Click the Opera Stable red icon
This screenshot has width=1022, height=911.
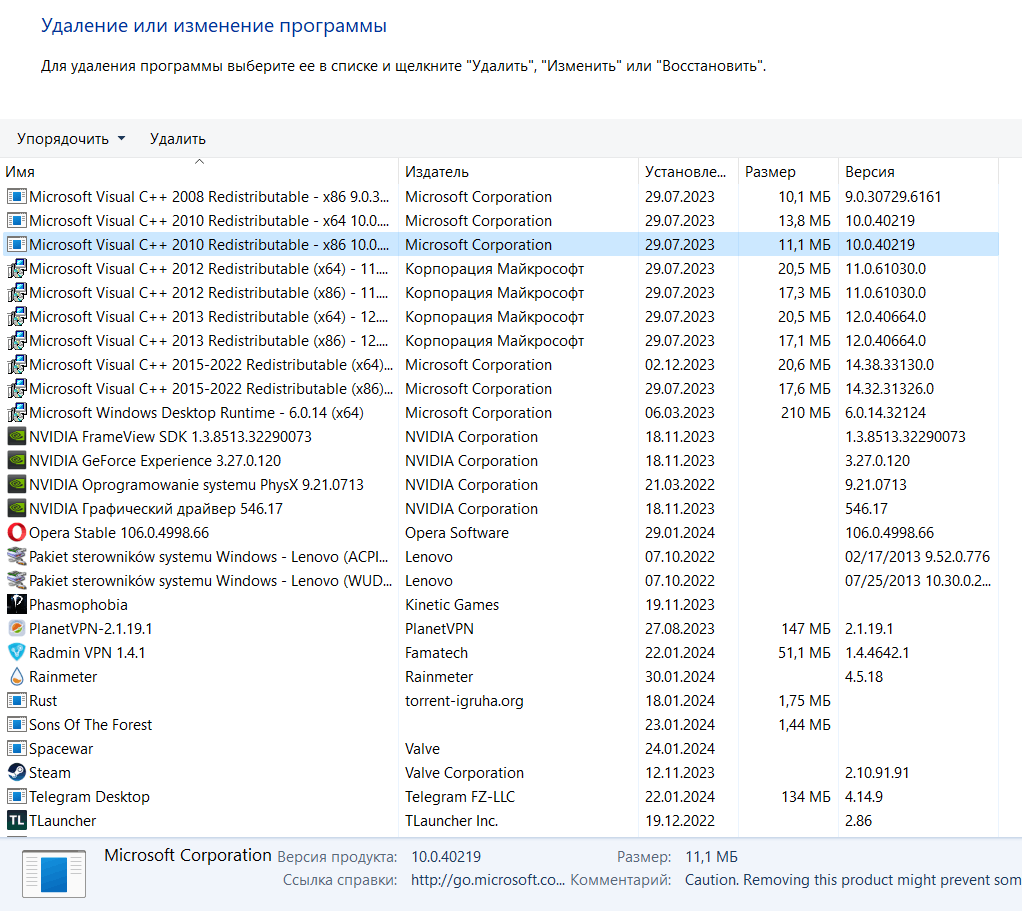click(17, 533)
